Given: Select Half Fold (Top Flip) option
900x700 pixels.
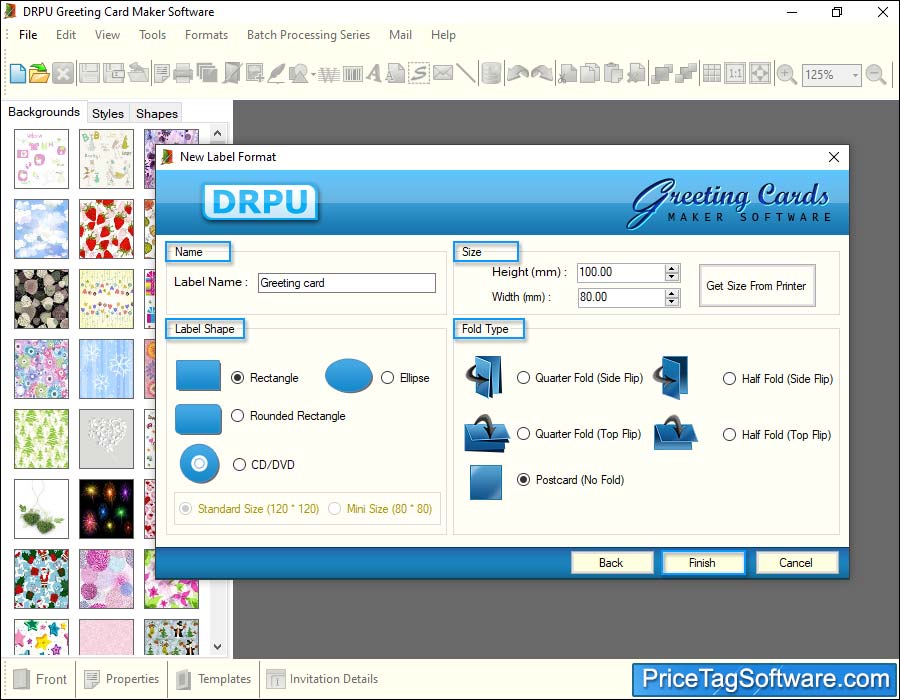Looking at the screenshot, I should pos(729,435).
